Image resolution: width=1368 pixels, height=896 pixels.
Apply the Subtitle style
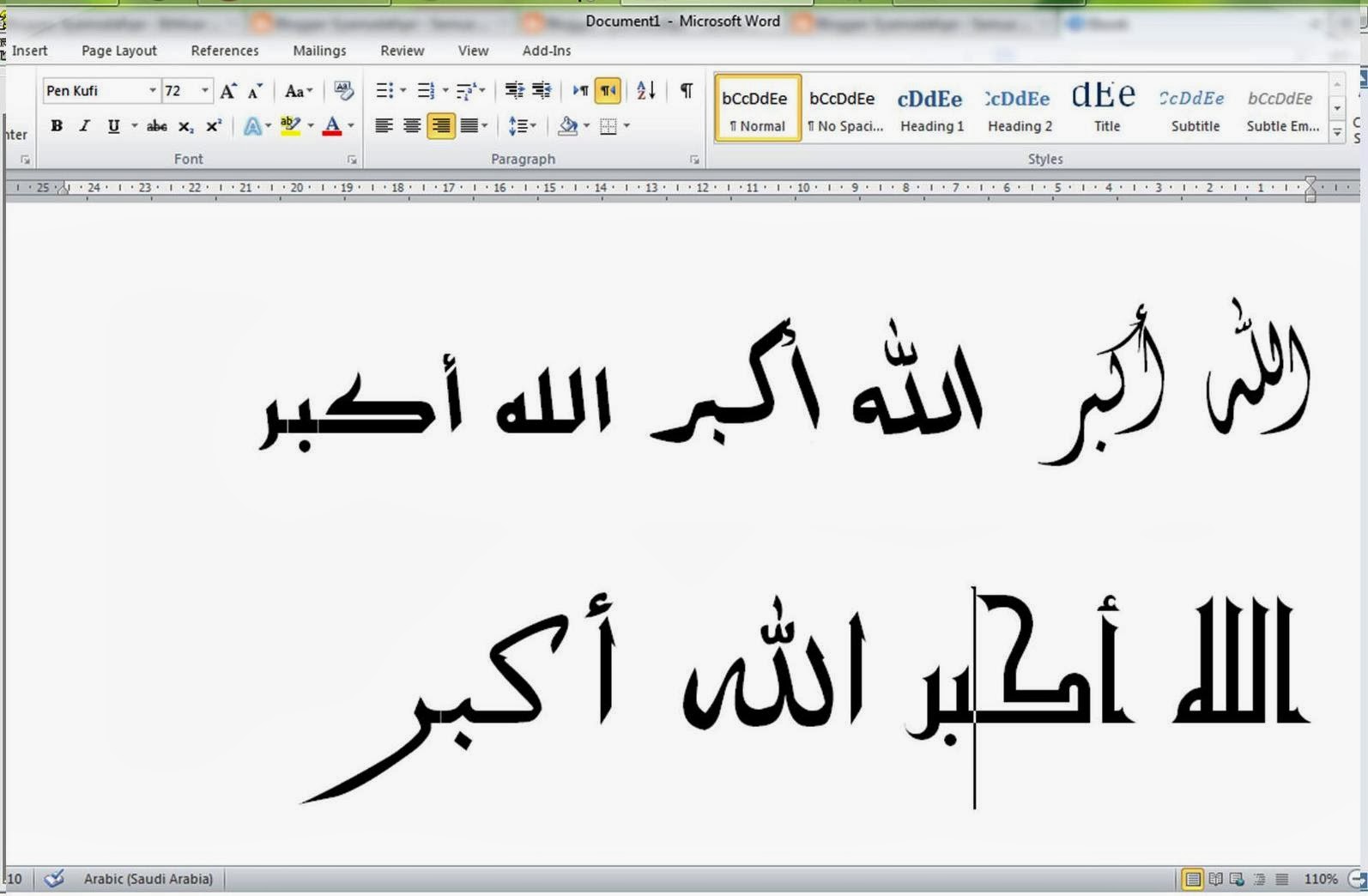coord(1195,107)
